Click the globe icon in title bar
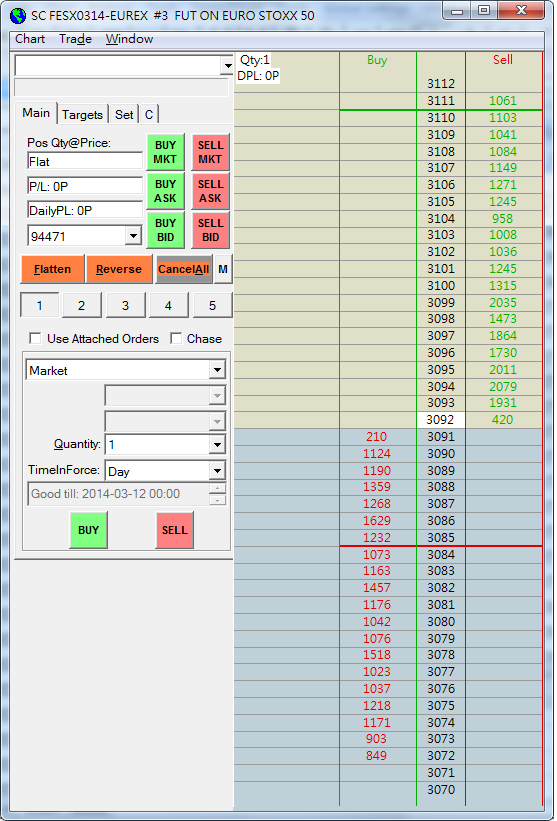 click(18, 15)
